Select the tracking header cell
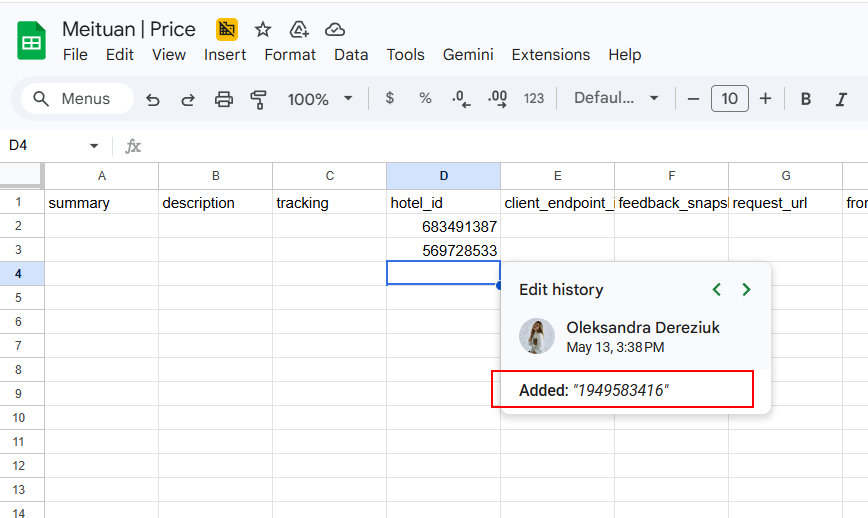The height and width of the screenshot is (518, 868). [x=330, y=203]
